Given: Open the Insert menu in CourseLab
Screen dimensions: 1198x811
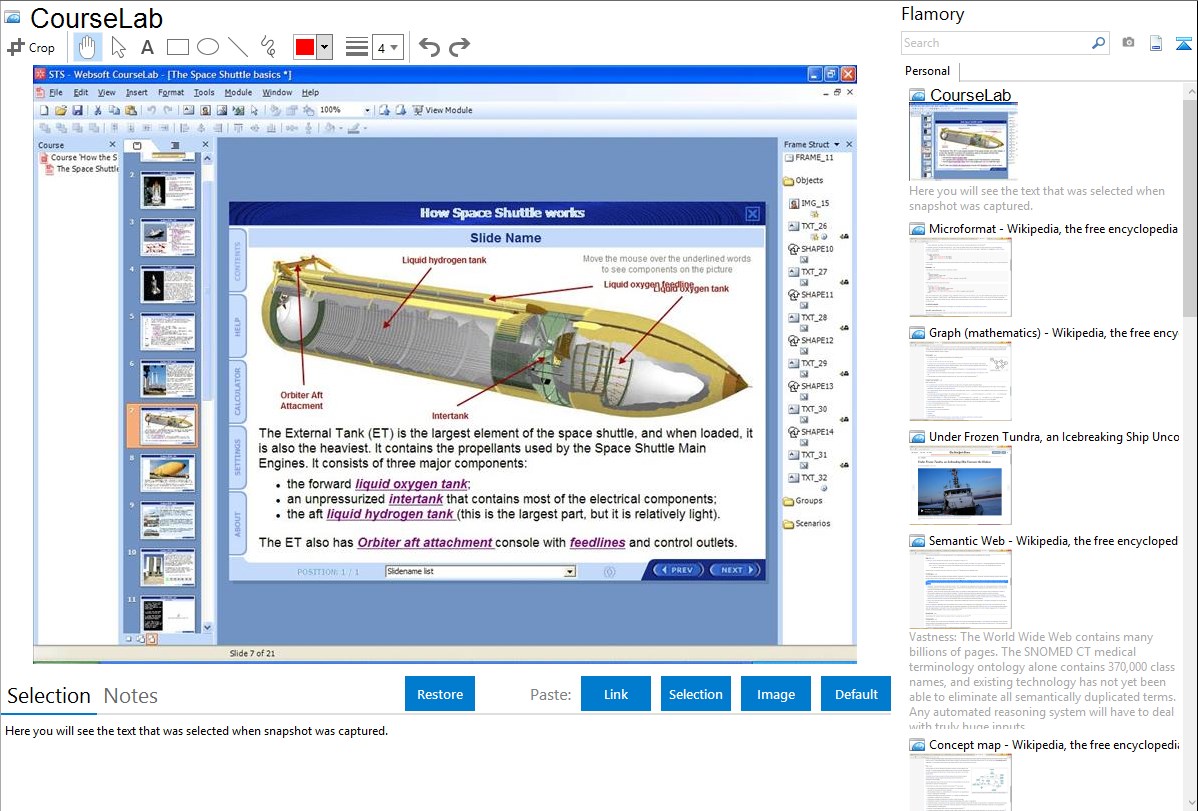Looking at the screenshot, I should coord(137,92).
